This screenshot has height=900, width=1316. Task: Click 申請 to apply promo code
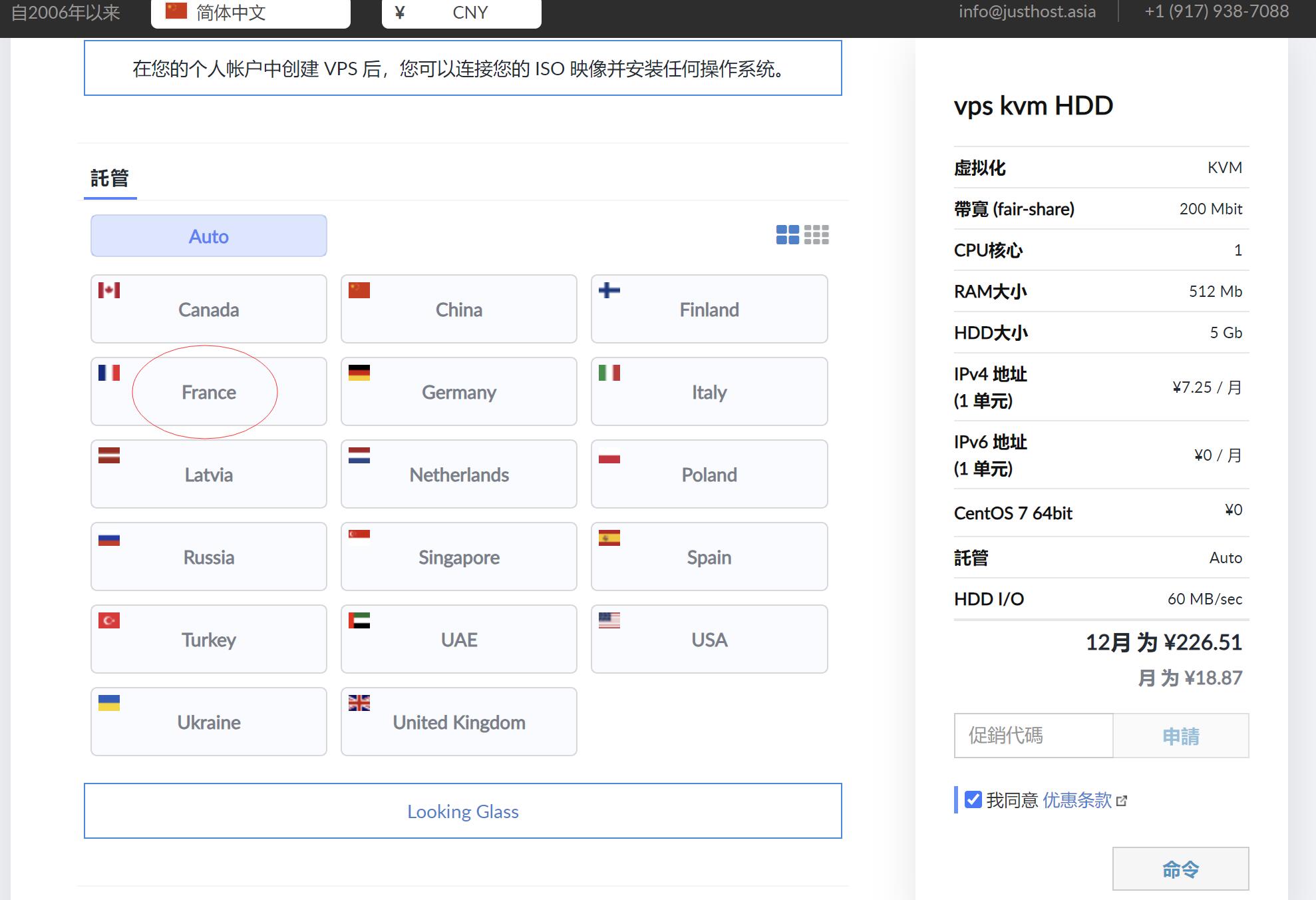click(1181, 736)
